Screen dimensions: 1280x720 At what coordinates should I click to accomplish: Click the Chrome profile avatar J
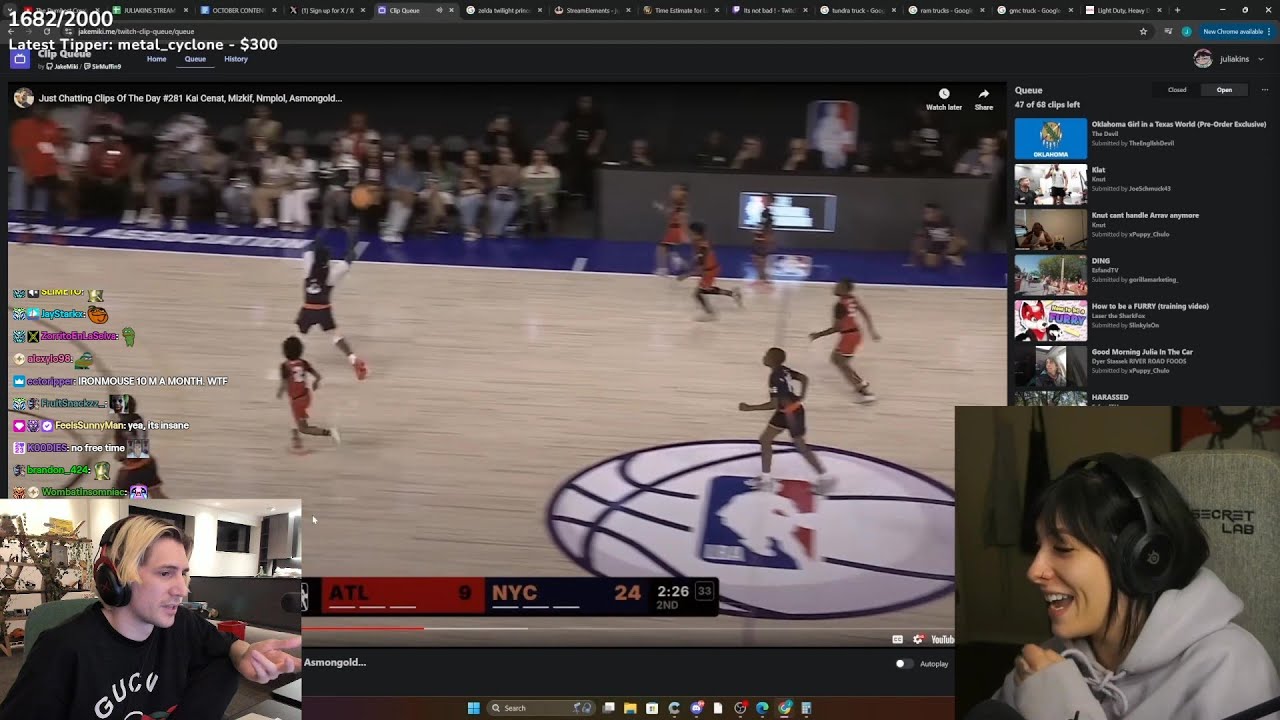click(x=1187, y=31)
